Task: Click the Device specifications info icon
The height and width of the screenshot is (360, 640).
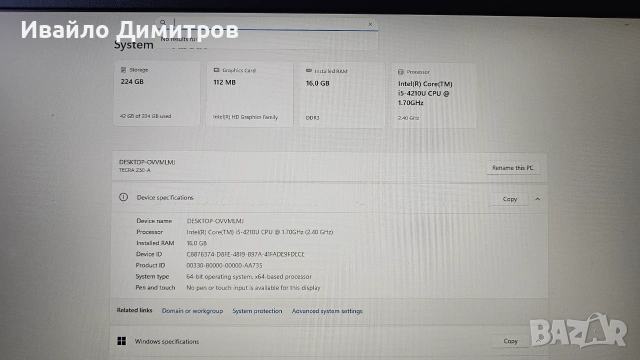Action: 123,197
